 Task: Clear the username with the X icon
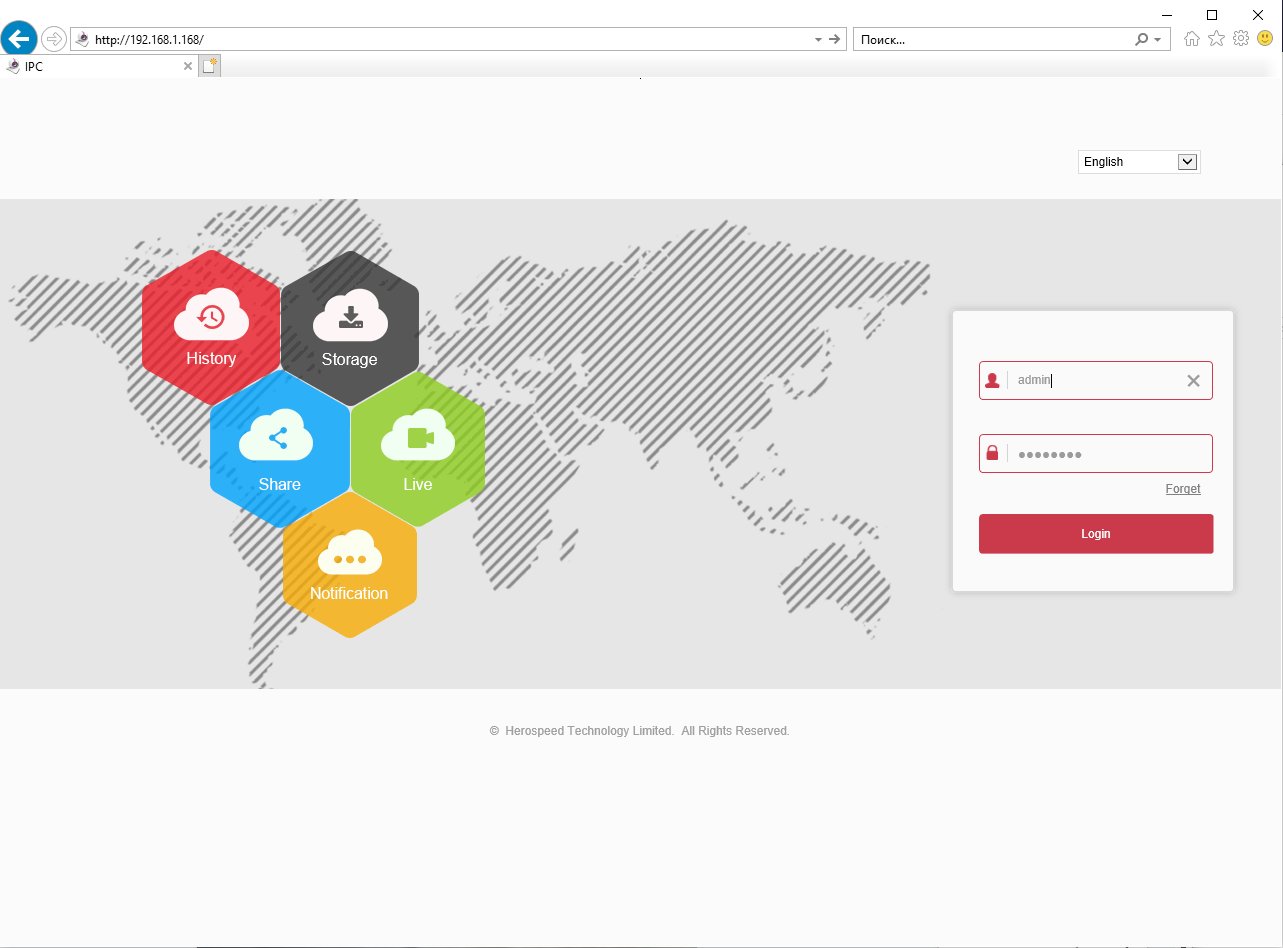pyautogui.click(x=1193, y=381)
